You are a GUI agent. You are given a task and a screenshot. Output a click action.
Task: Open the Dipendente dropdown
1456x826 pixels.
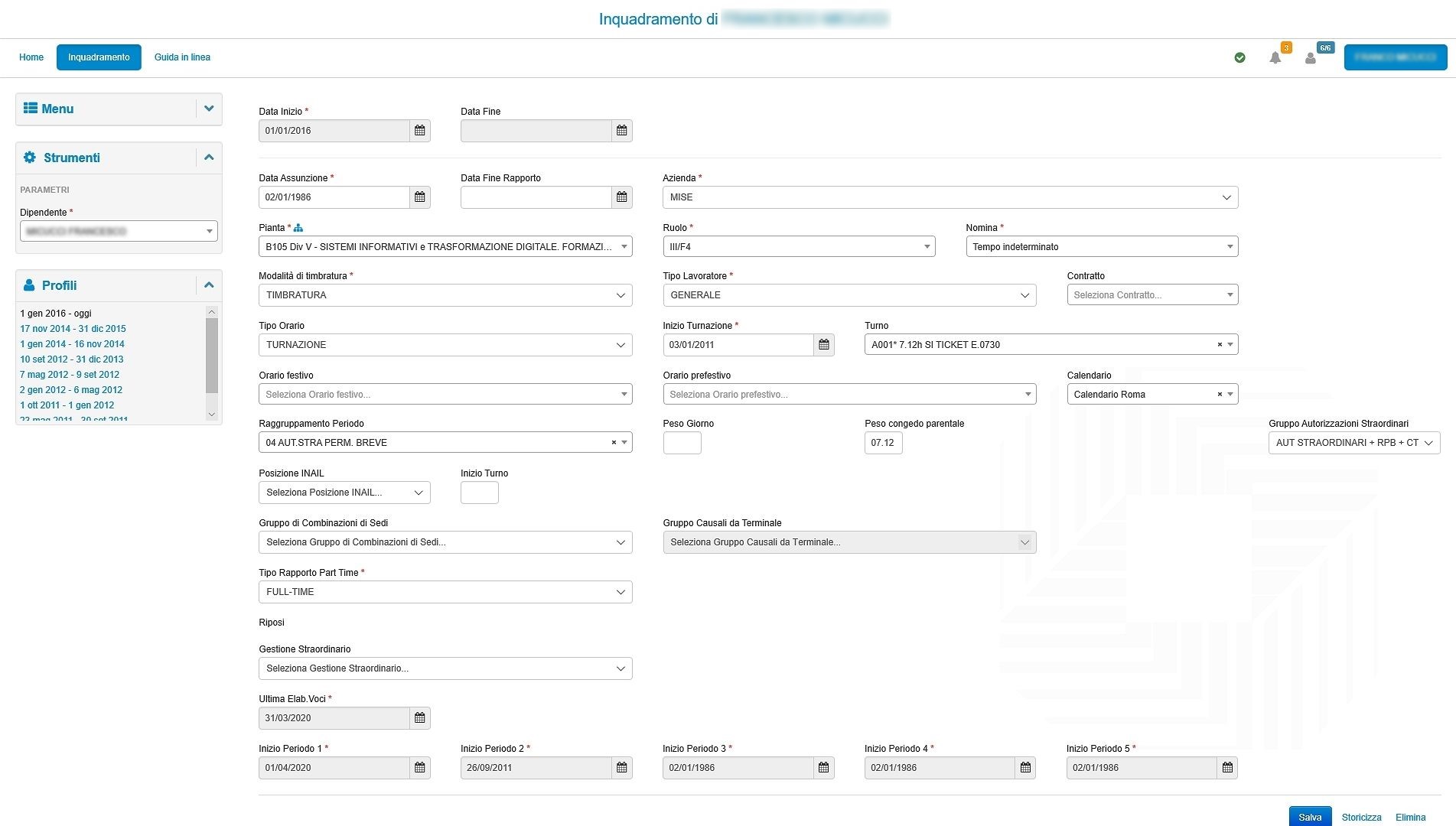pyautogui.click(x=119, y=231)
